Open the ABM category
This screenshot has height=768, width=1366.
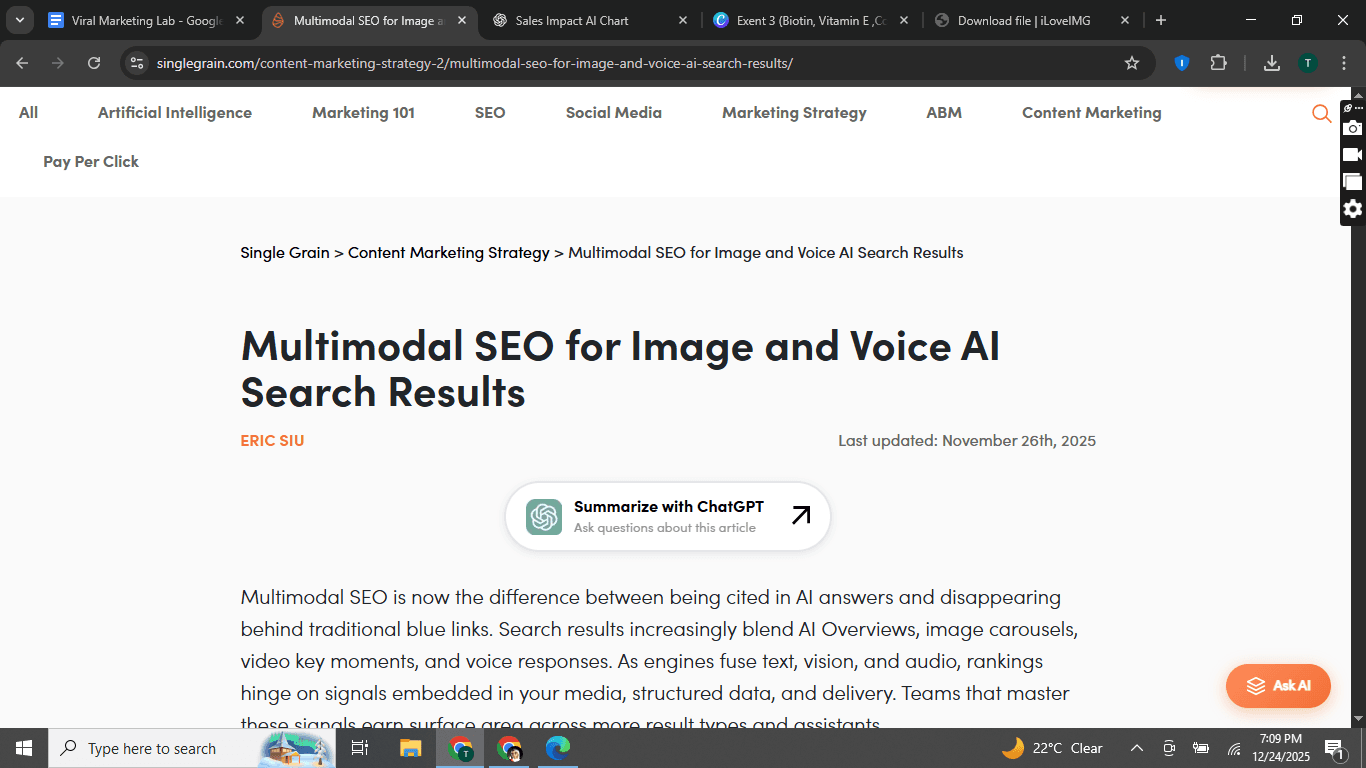[x=944, y=113]
